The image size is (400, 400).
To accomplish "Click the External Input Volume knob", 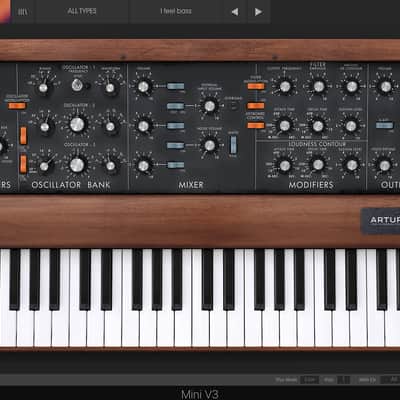I will coord(210,106).
